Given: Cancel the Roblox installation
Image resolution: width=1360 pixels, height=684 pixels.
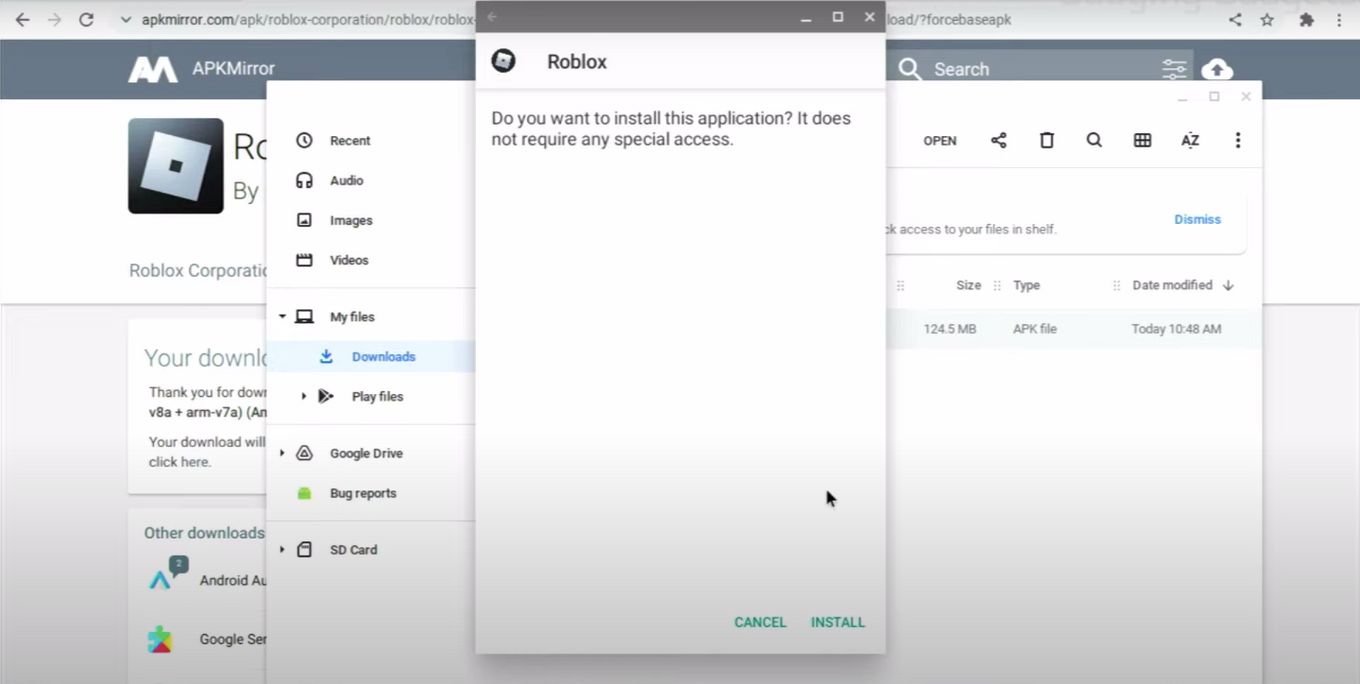Looking at the screenshot, I should click(760, 621).
